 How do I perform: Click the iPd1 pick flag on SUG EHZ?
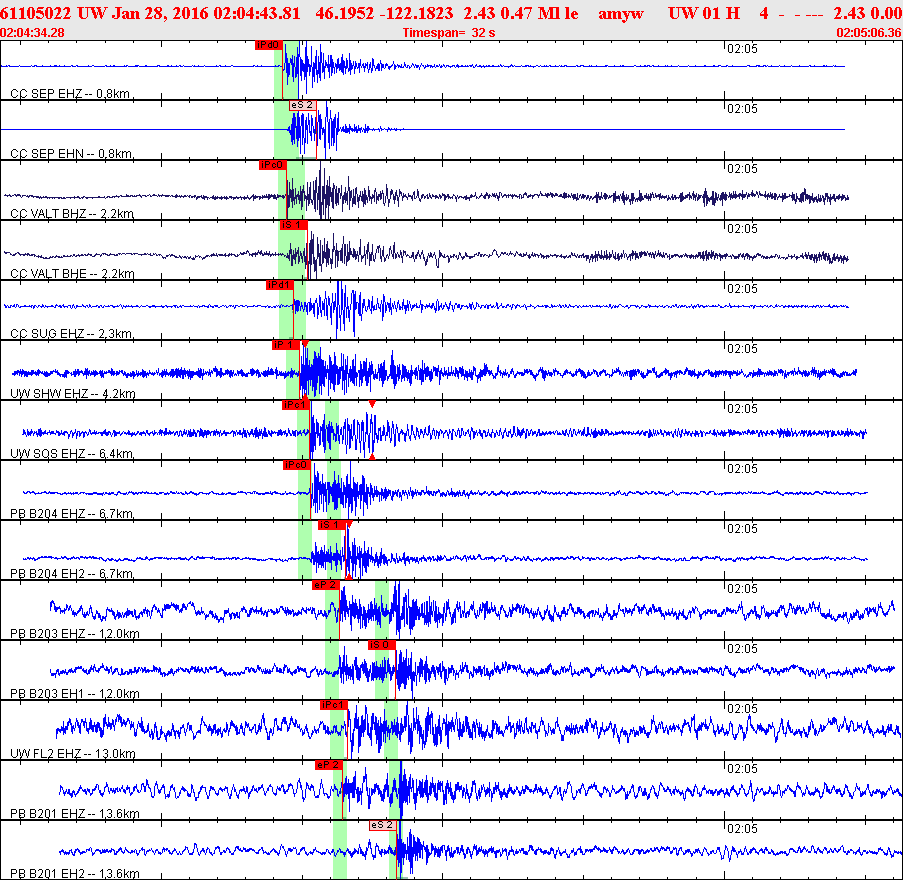(279, 285)
